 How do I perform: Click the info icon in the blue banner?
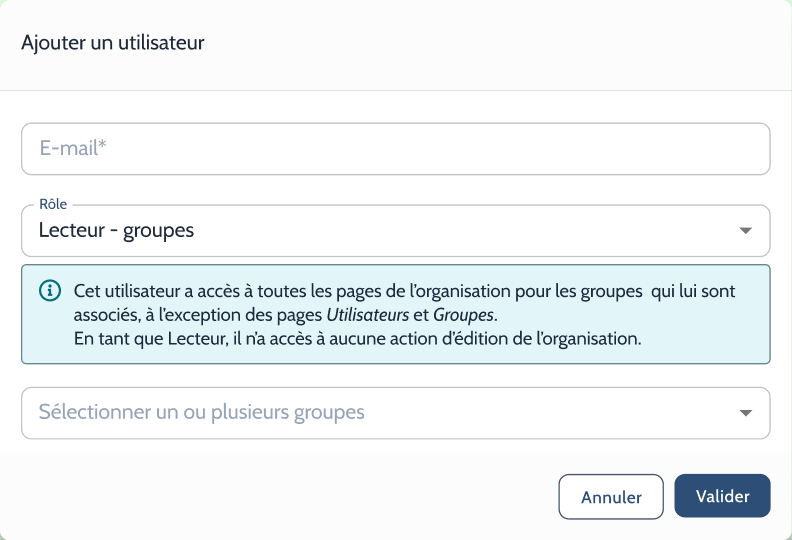click(x=50, y=290)
